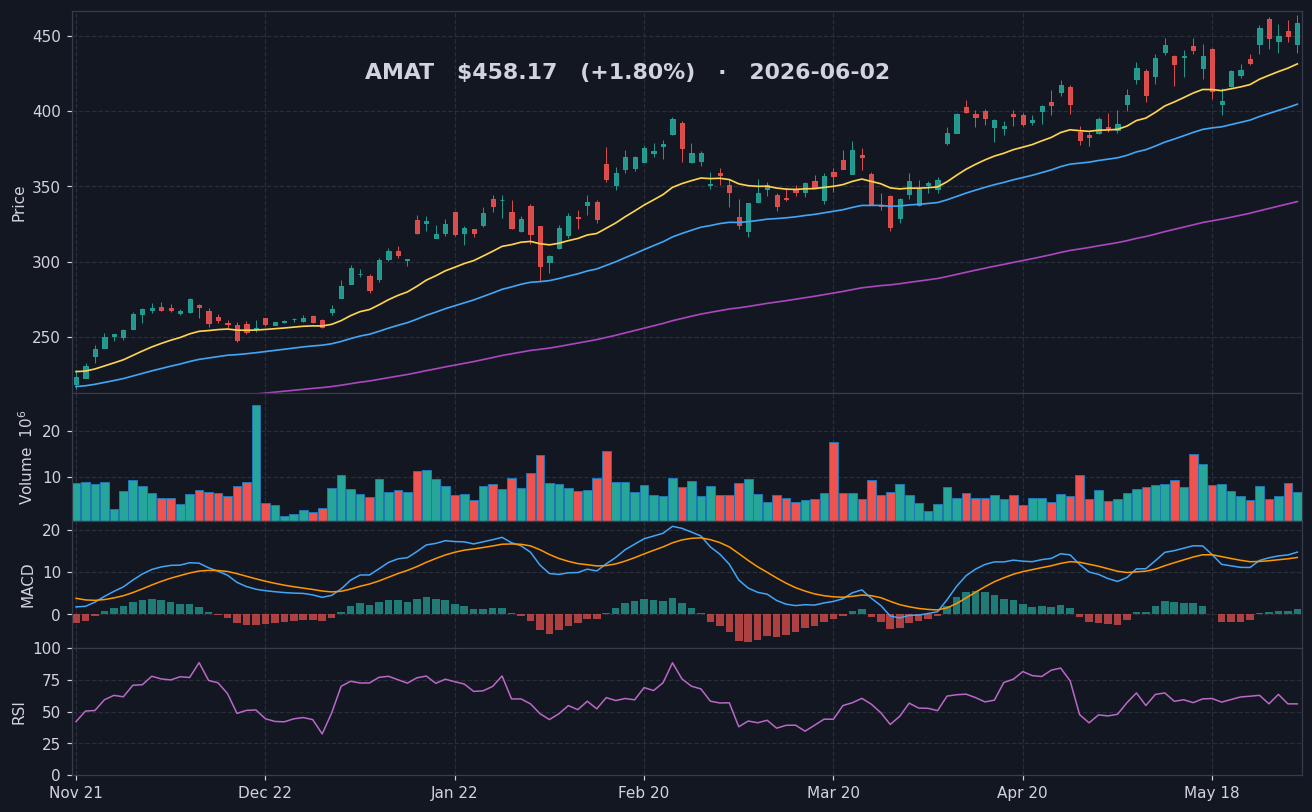Click the tall volume spike at Mar 20
This screenshot has width=1312, height=812.
coord(833,482)
